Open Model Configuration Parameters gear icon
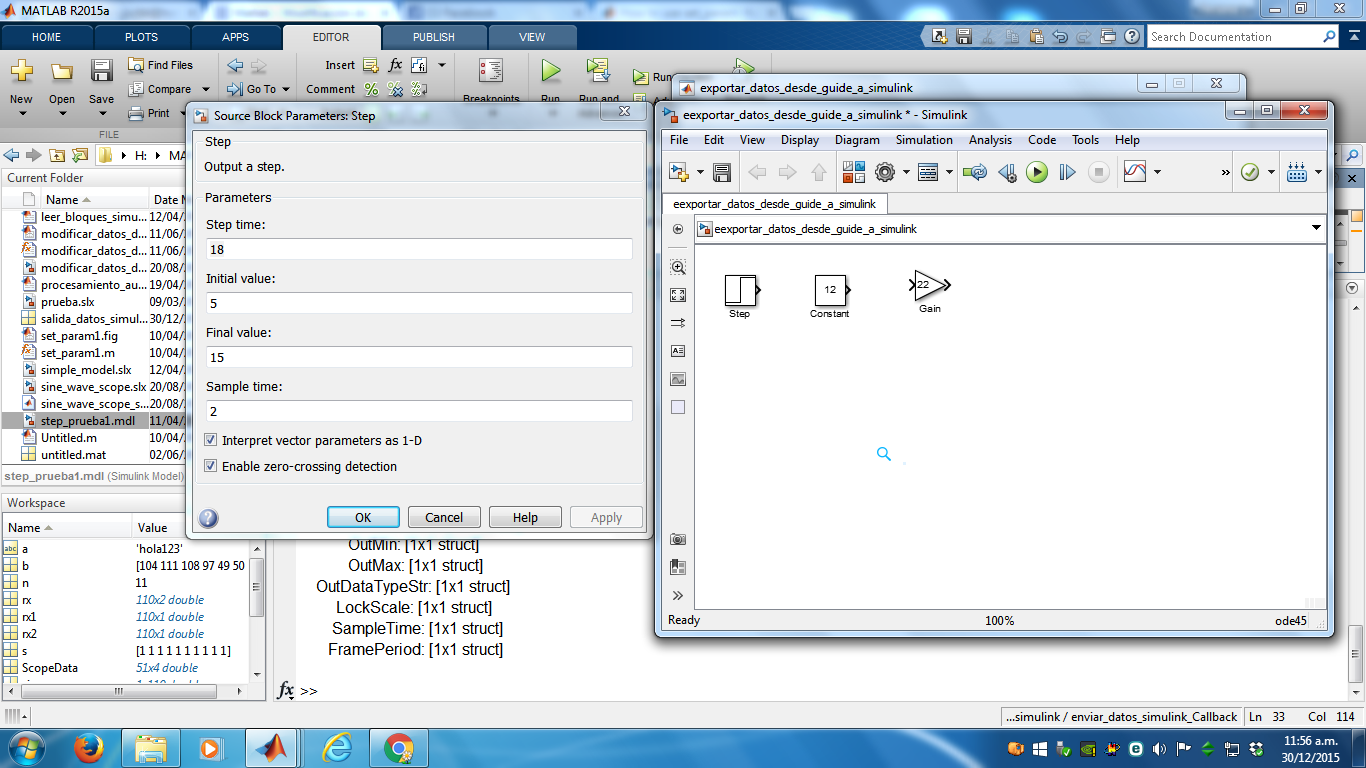1366x768 pixels. pyautogui.click(x=884, y=172)
